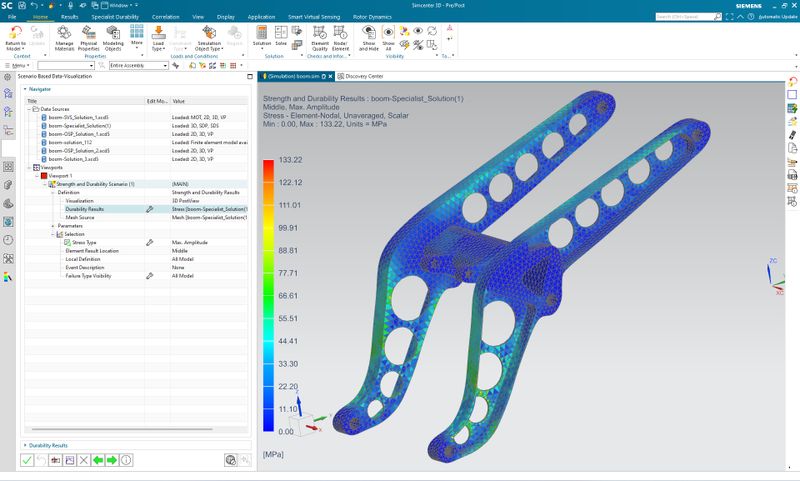Click the green check apply icon
The height and width of the screenshot is (481, 800).
coord(27,460)
